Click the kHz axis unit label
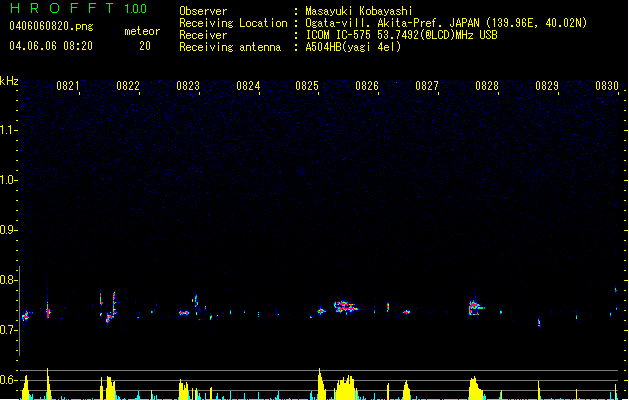The height and width of the screenshot is (400, 629). [x=9, y=81]
